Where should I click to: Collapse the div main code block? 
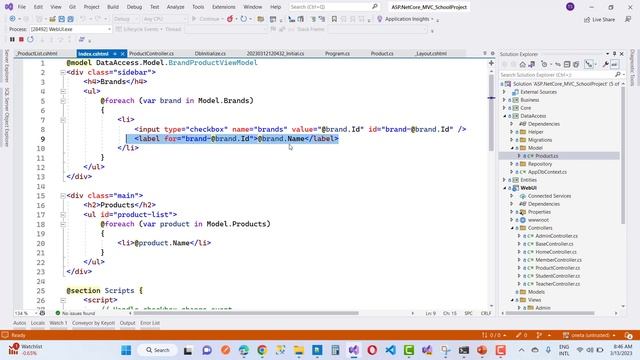[x=63, y=196]
